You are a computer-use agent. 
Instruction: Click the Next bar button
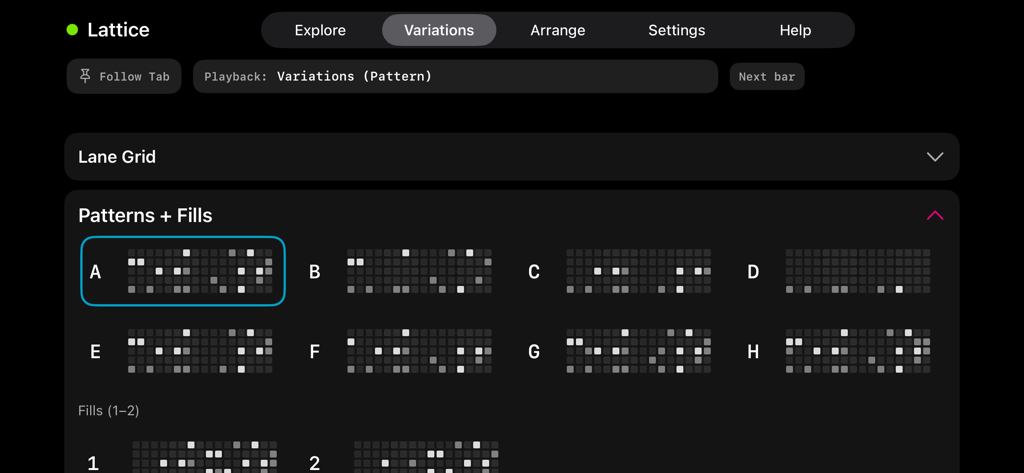[x=767, y=76]
